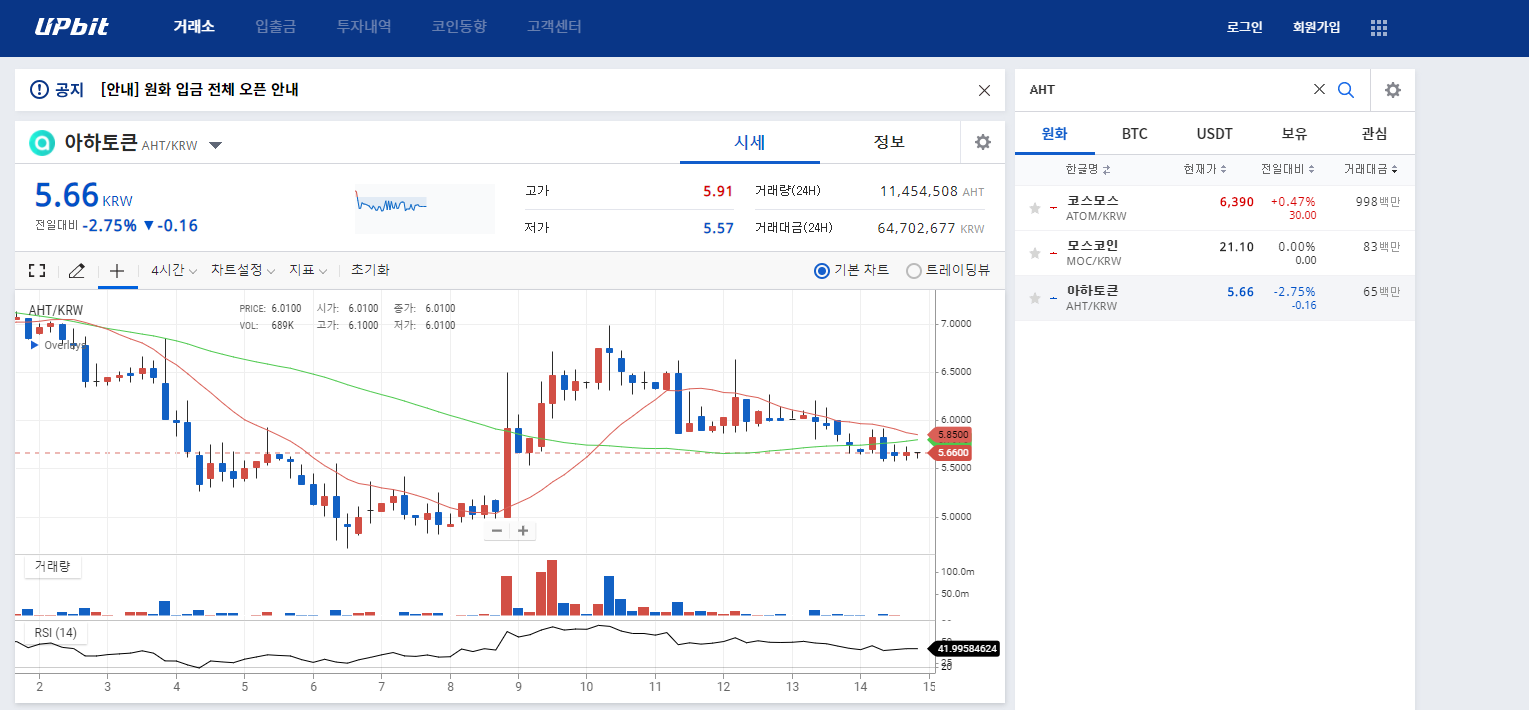
Task: Click the 아하토큰 coin logo icon
Action: pyautogui.click(x=42, y=143)
